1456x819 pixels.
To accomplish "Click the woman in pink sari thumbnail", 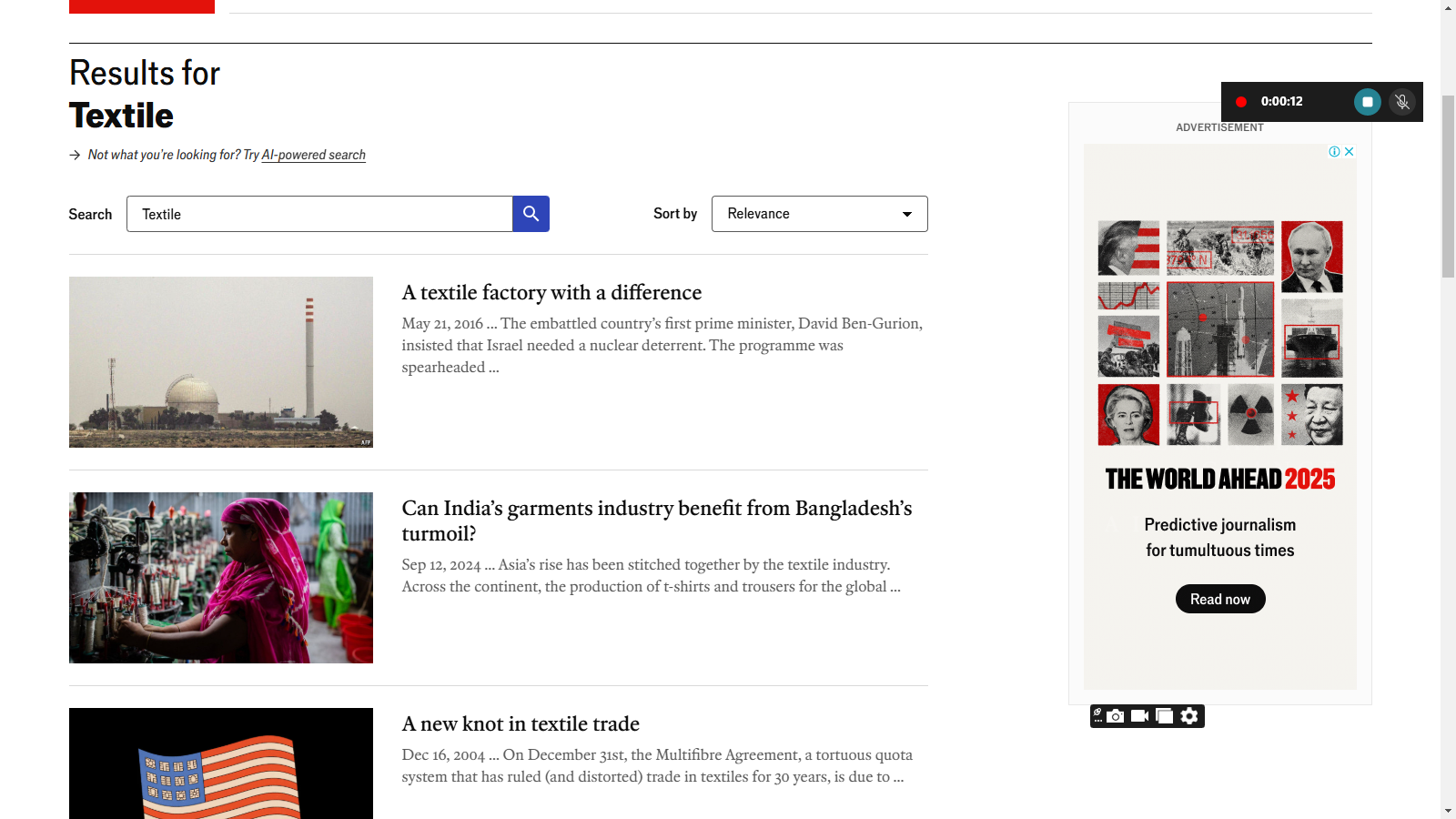I will click(221, 578).
